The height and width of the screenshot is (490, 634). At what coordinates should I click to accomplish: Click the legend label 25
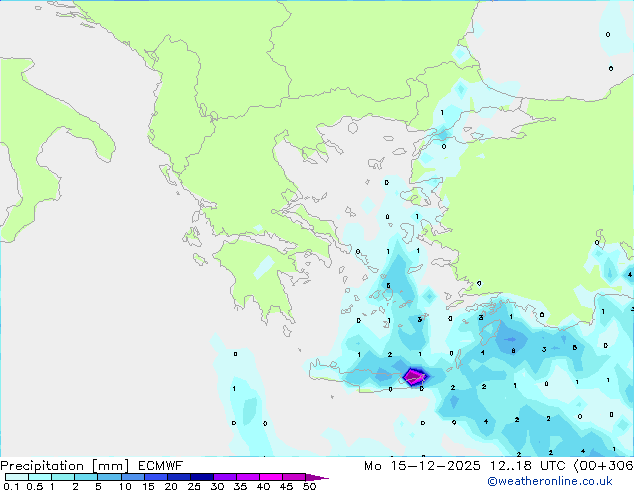tap(194, 486)
